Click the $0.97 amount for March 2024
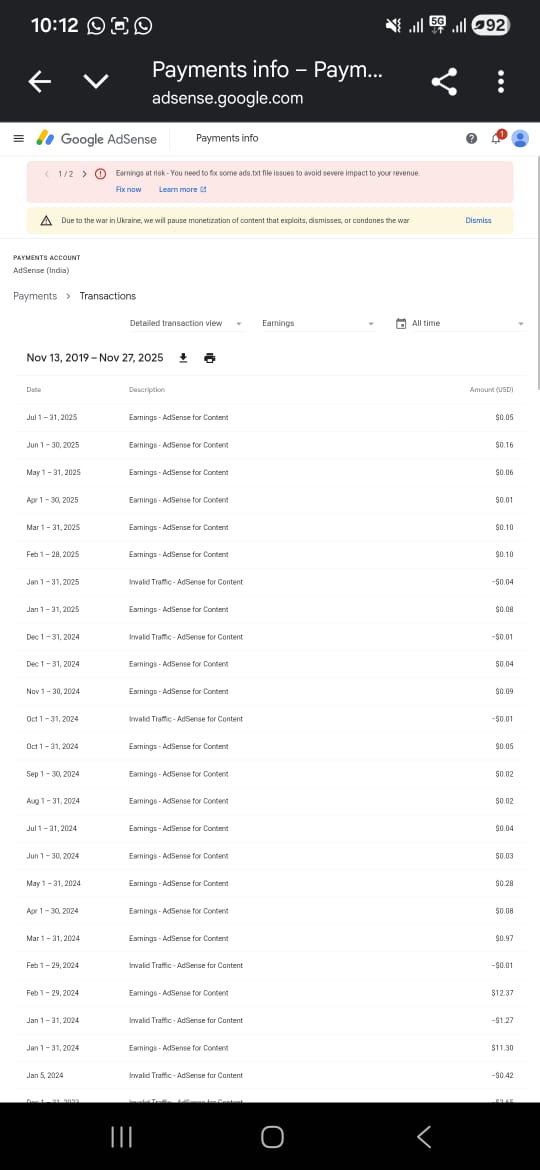 [x=504, y=938]
